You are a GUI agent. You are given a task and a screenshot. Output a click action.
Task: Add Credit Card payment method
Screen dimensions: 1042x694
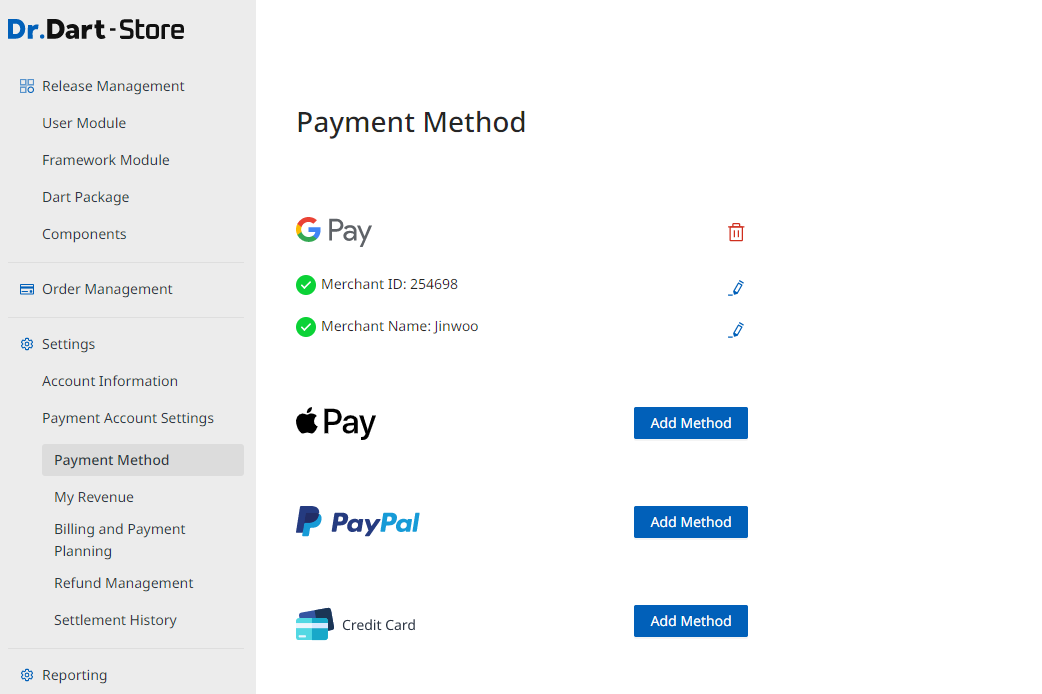690,621
